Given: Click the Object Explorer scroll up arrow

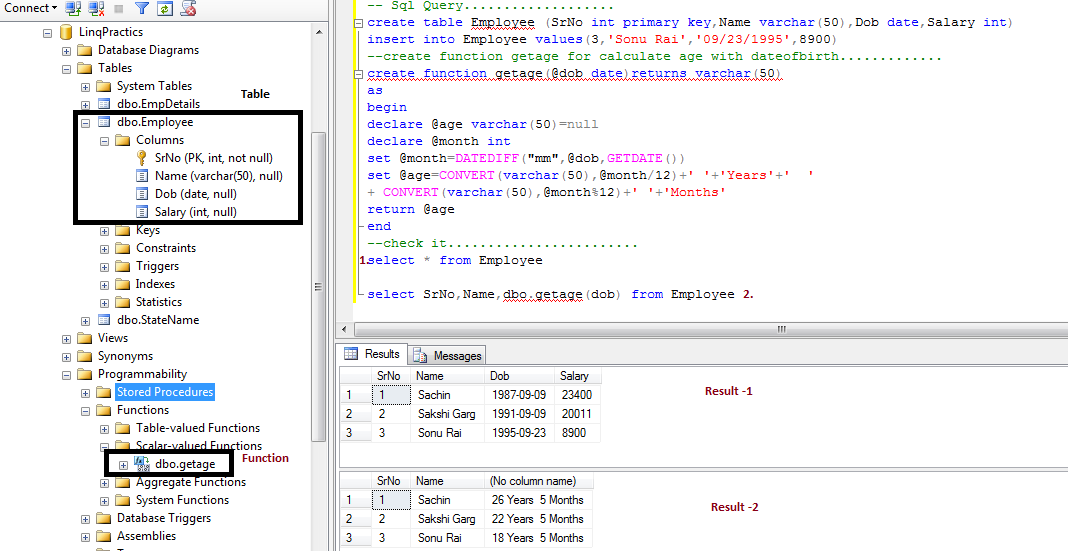Looking at the screenshot, I should tap(318, 31).
